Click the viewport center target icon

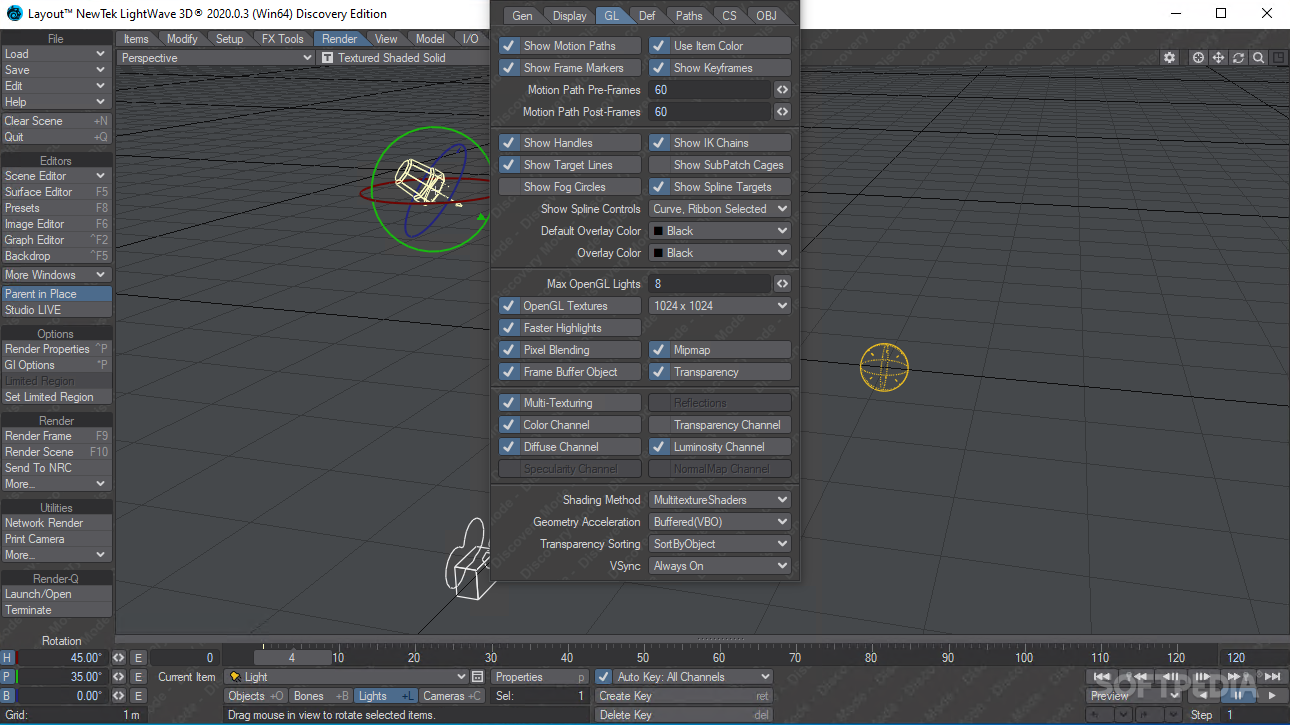point(1198,58)
